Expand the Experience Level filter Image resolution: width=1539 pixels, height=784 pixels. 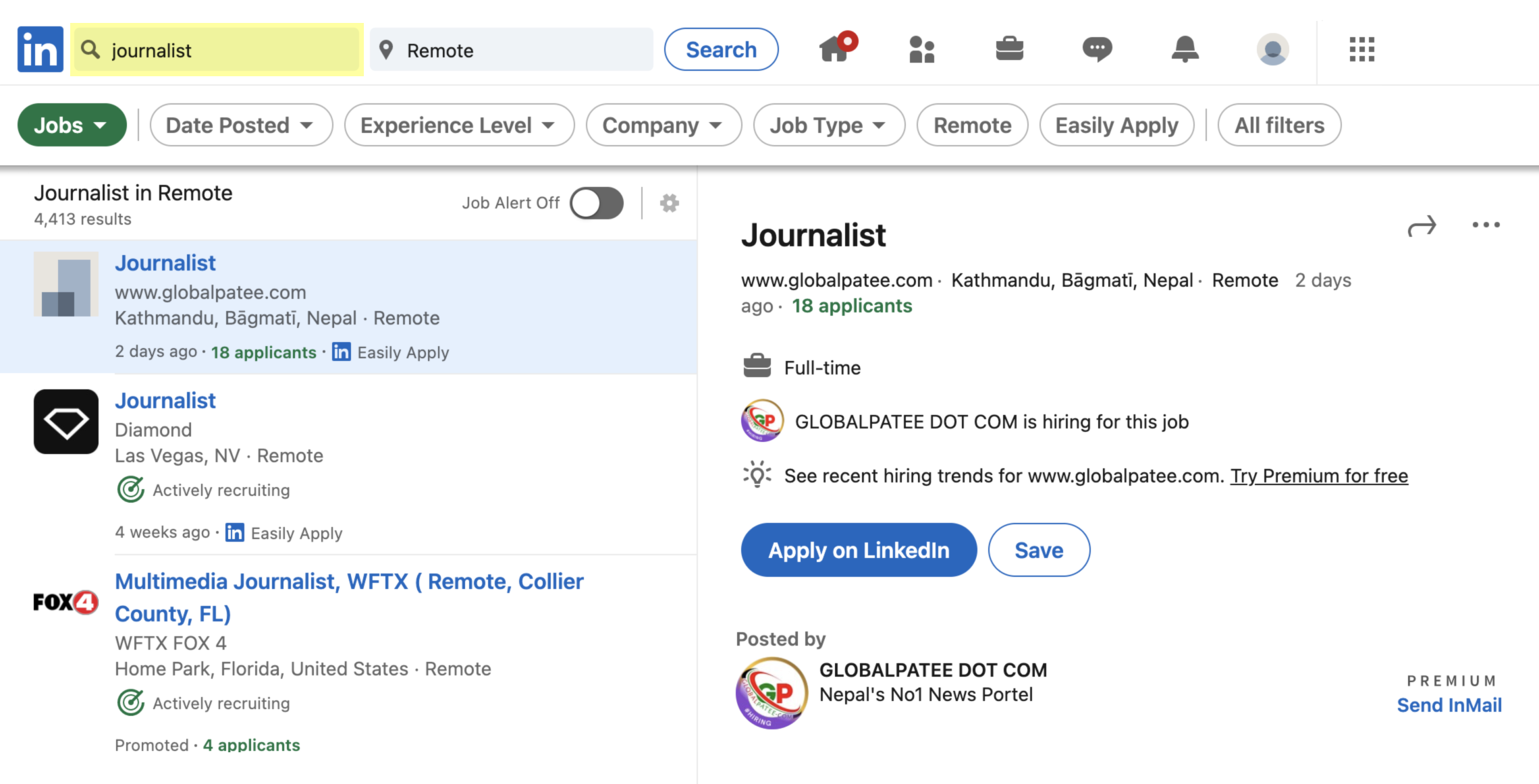pos(459,125)
